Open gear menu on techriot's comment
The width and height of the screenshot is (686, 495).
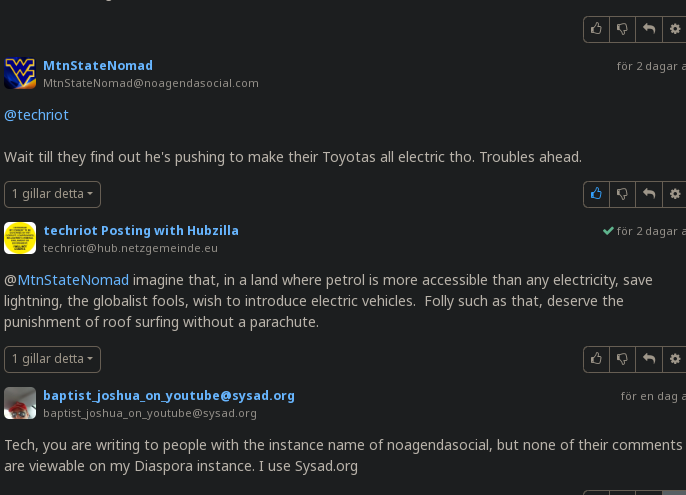675,359
